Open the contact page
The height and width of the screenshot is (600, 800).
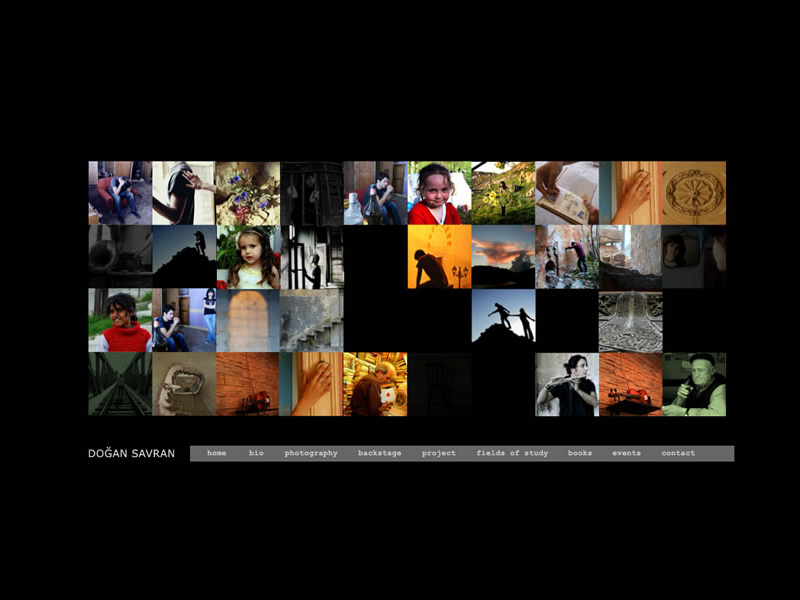click(678, 453)
